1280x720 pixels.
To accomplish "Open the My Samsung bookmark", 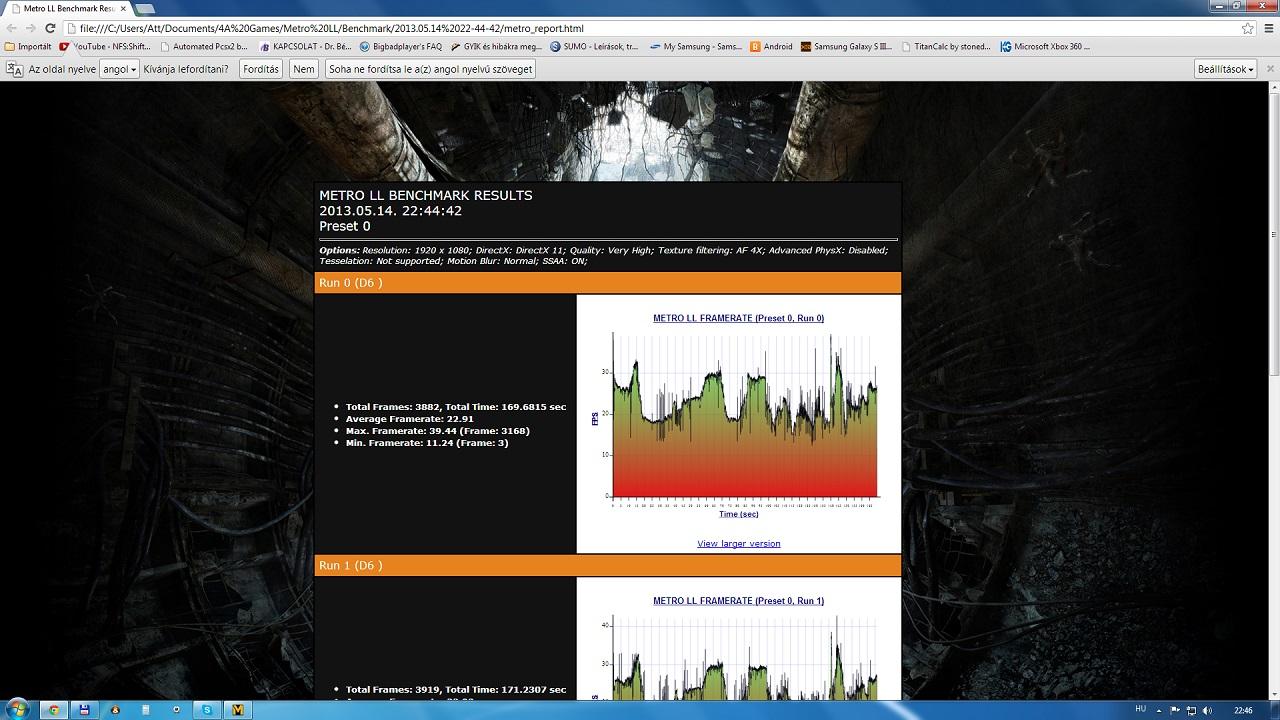I will click(696, 46).
